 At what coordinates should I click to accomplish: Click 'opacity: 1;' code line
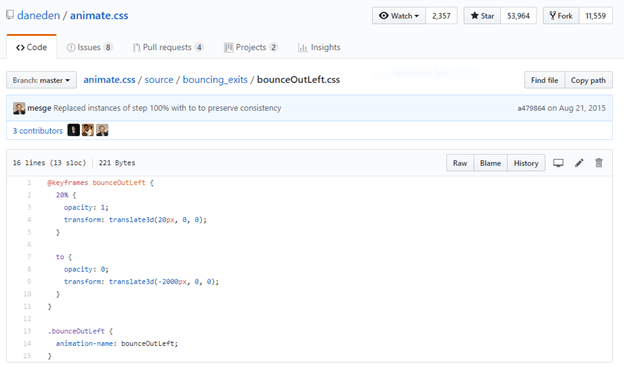pyautogui.click(x=86, y=207)
